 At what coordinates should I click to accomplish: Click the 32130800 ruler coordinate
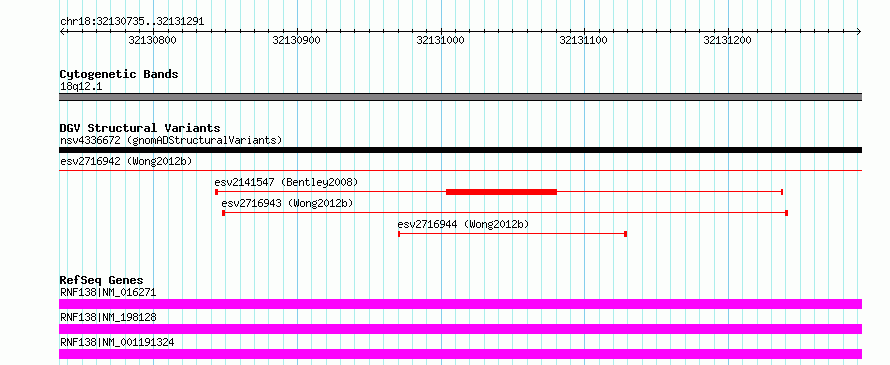[152, 40]
